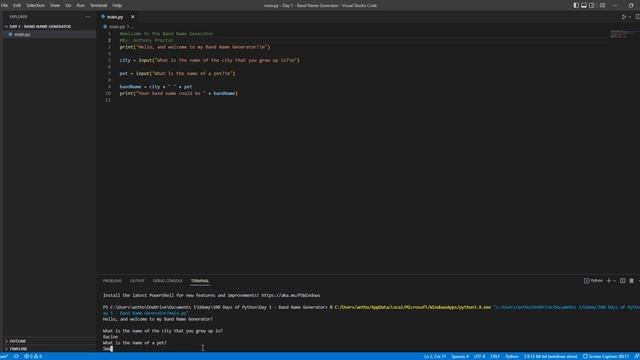Expand the Outline section

18,341
